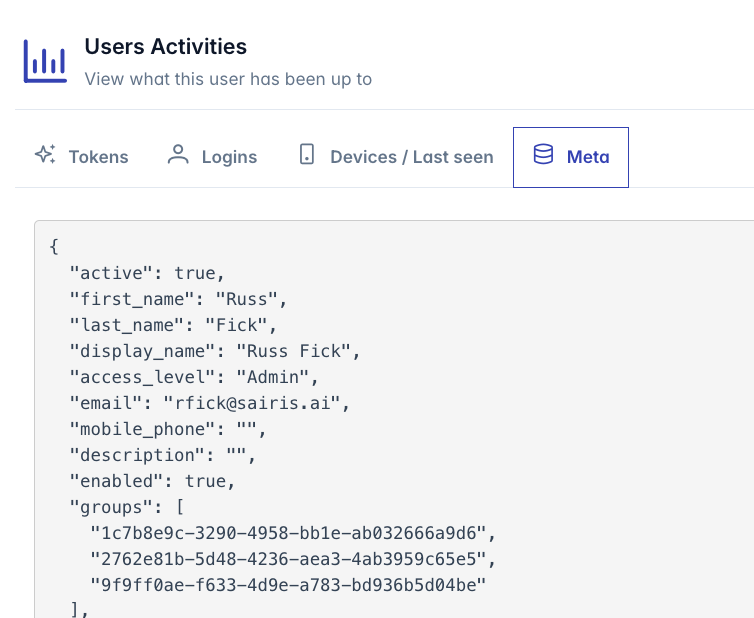Click the "display_name": "Russ Fick" line
754x618 pixels.
coord(215,351)
